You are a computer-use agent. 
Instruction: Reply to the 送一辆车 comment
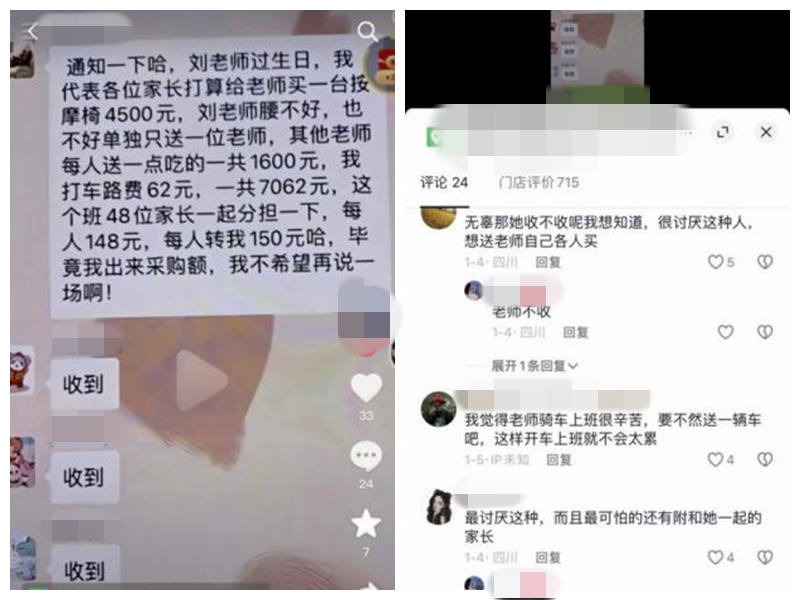point(559,460)
